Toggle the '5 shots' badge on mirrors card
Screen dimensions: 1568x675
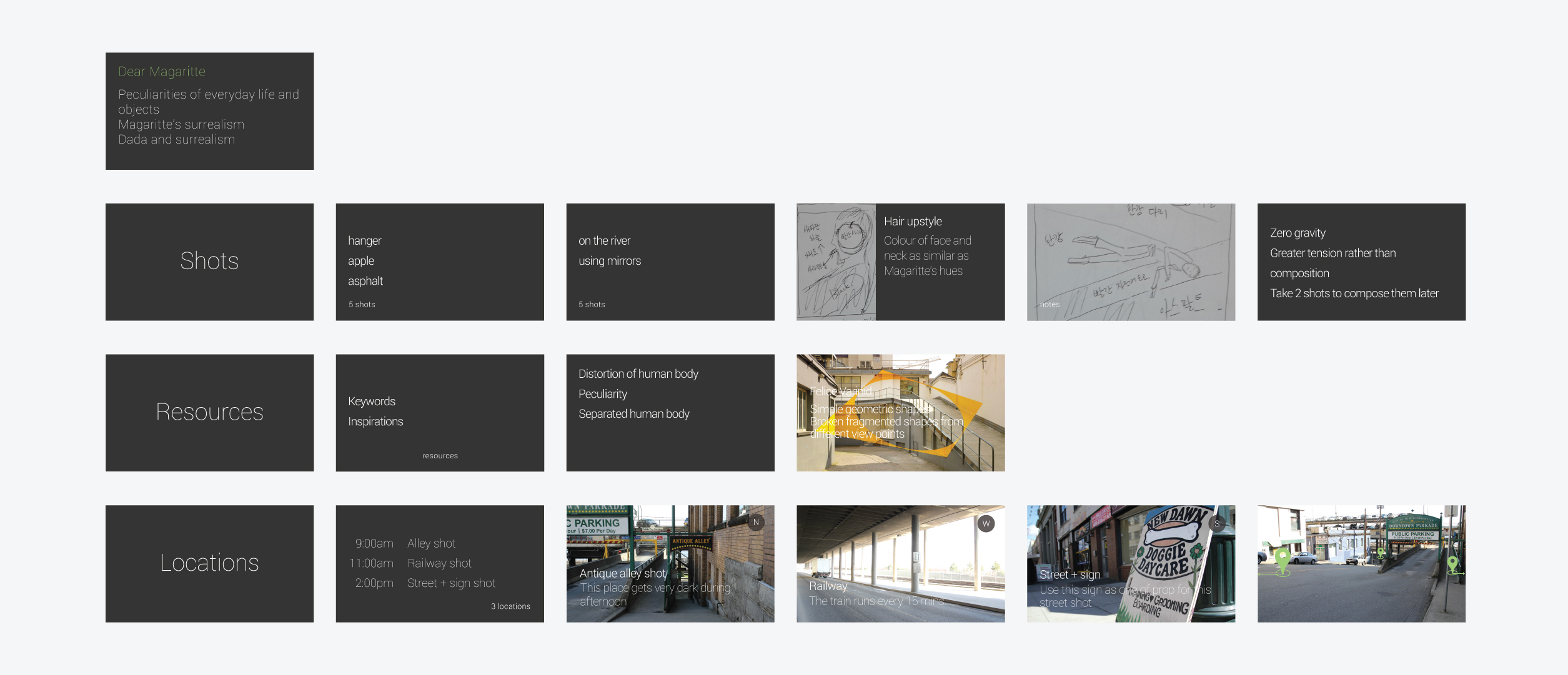pyautogui.click(x=592, y=304)
